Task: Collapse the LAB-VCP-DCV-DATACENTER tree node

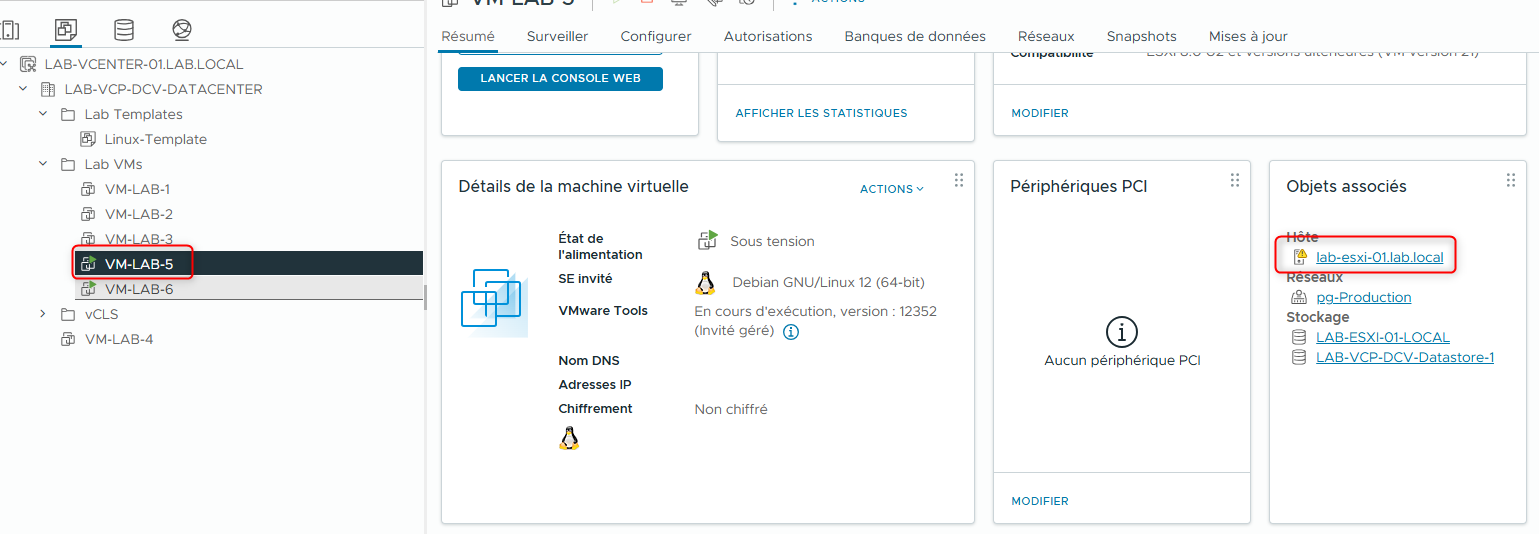Action: pyautogui.click(x=23, y=89)
